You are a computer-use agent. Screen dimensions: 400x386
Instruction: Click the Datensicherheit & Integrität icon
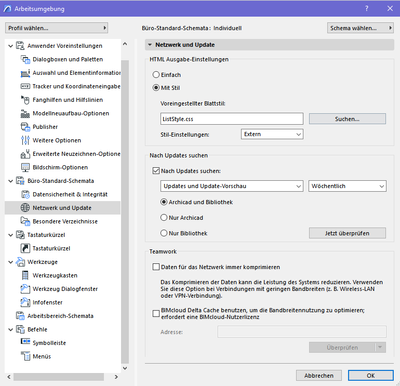coord(25,194)
